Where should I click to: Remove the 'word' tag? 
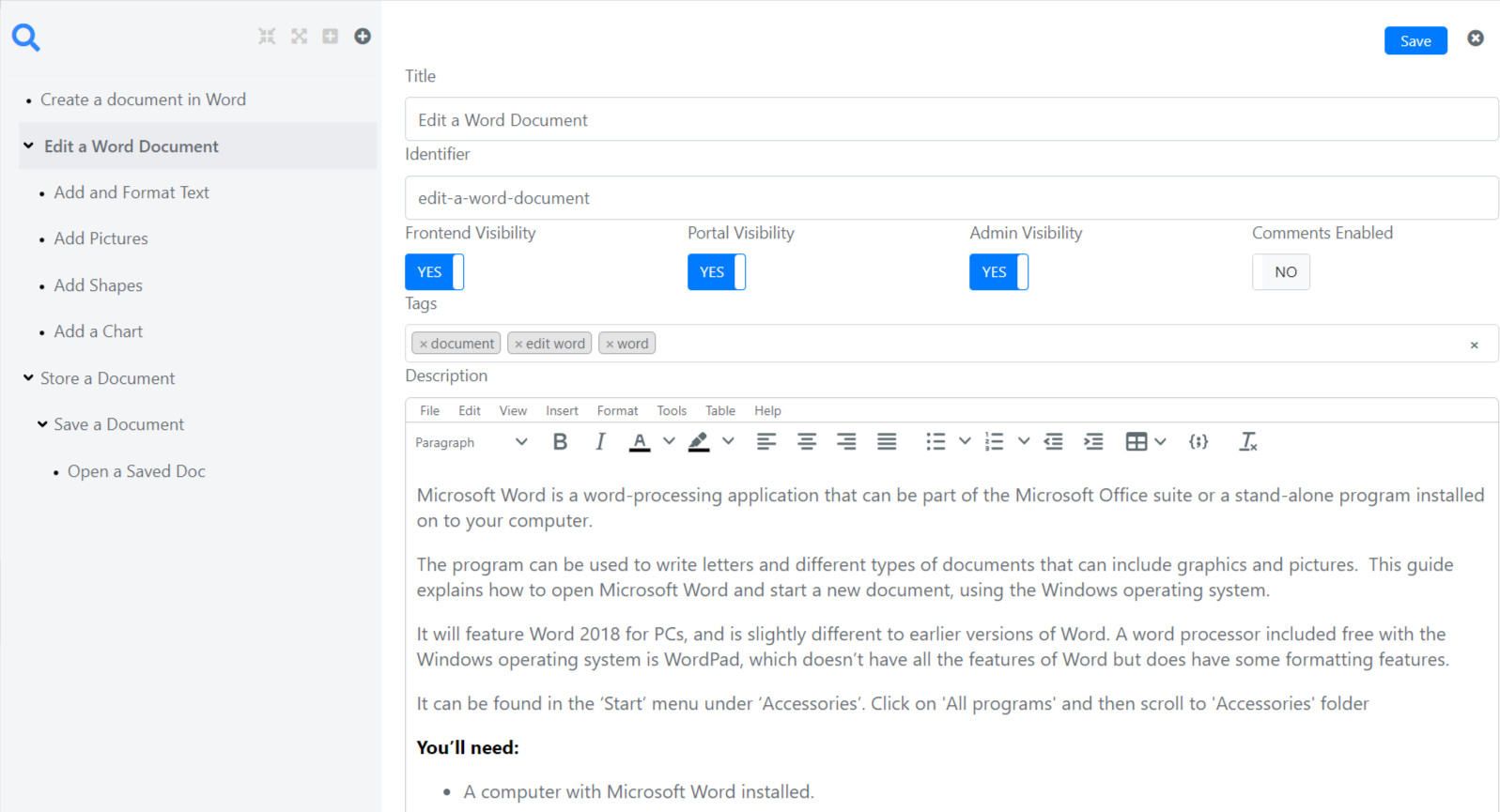click(610, 345)
